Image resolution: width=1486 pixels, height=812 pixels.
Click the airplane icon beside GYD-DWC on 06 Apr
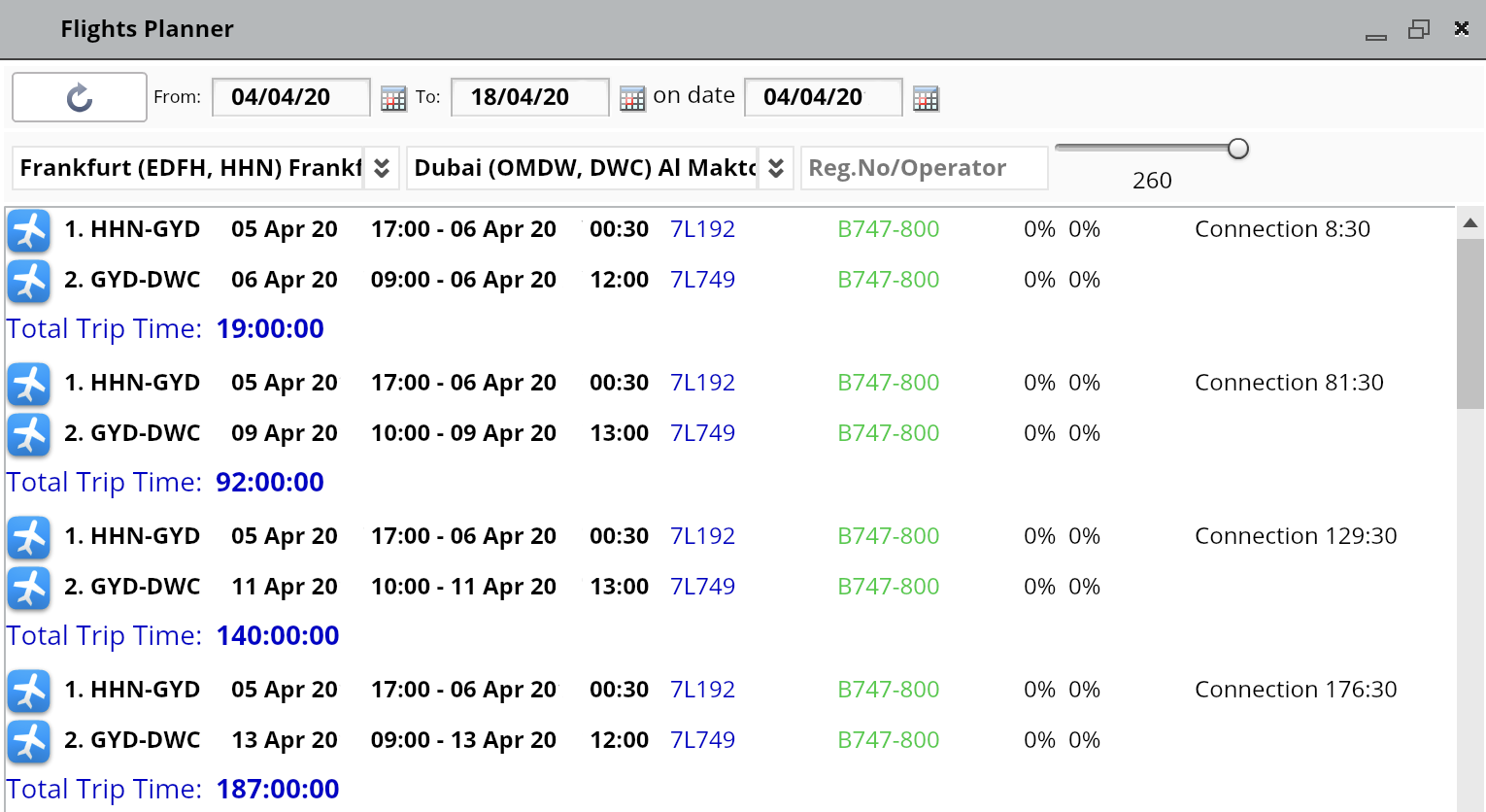pos(28,282)
